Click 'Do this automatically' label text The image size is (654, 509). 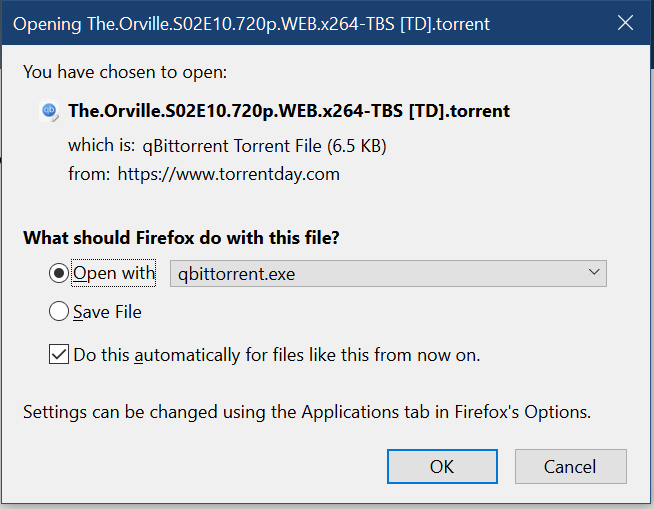(277, 354)
